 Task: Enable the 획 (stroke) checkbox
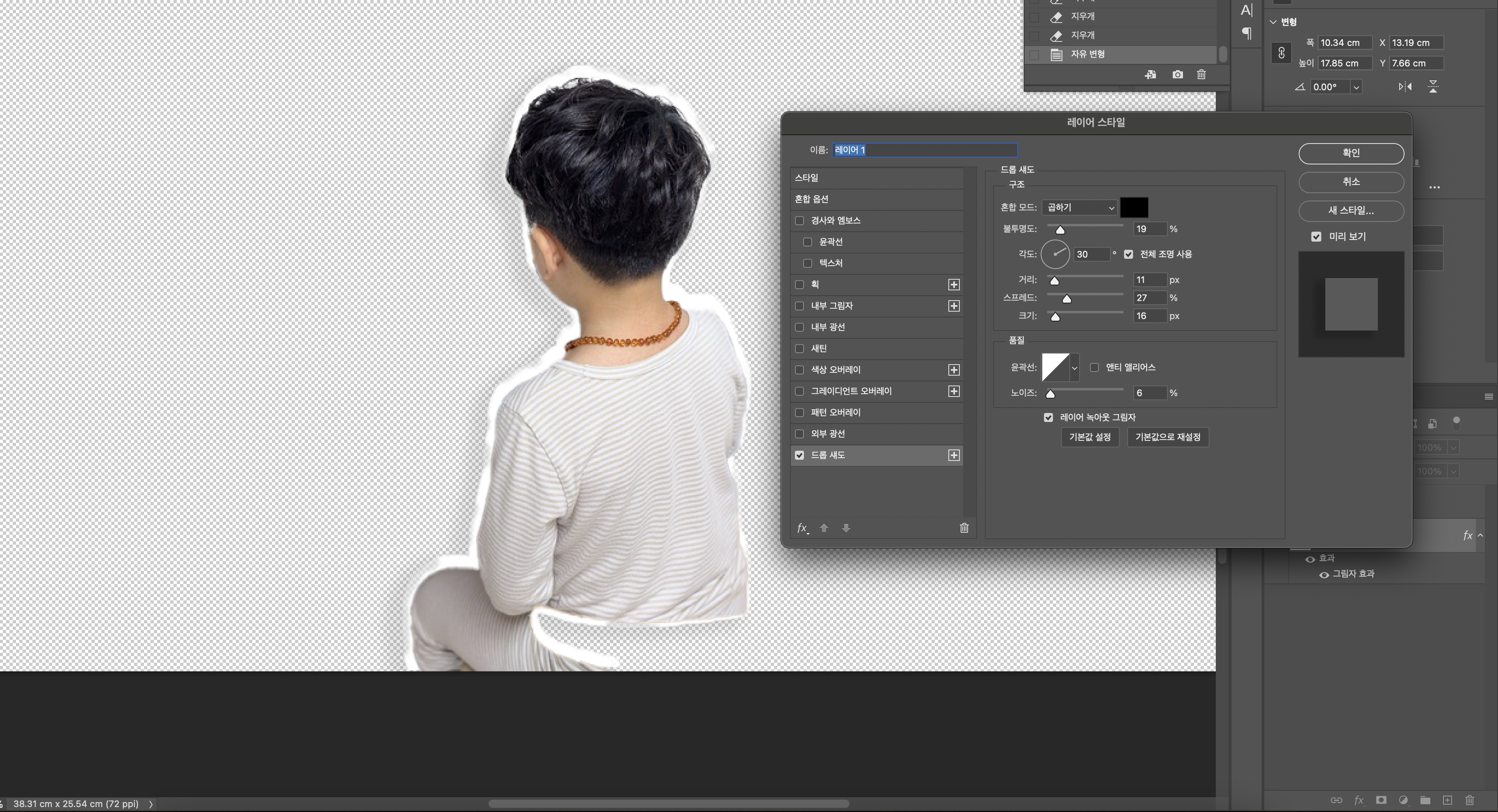coord(799,285)
